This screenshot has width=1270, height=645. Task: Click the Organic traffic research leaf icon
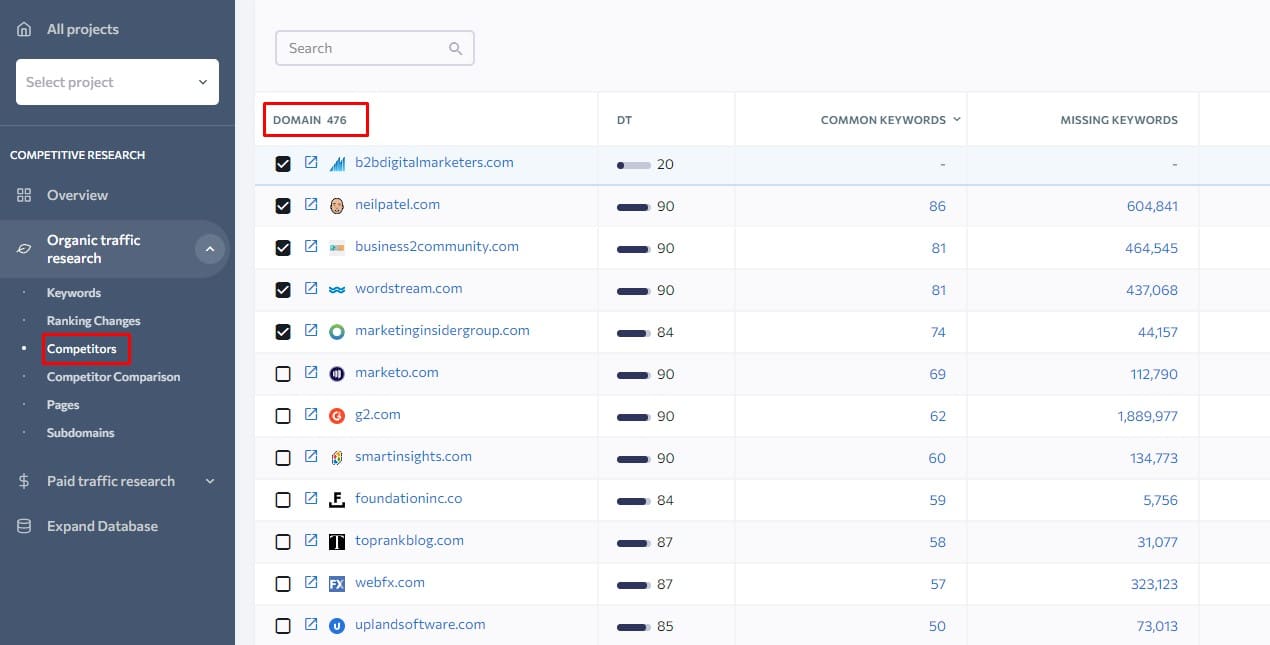coord(24,249)
